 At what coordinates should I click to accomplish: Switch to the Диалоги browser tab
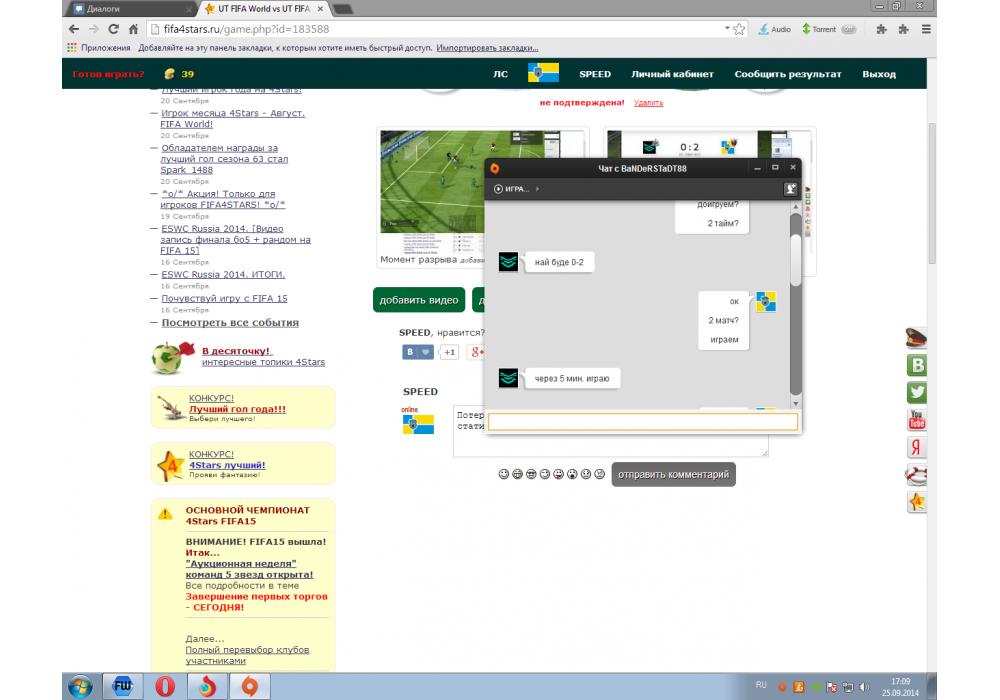[x=130, y=8]
